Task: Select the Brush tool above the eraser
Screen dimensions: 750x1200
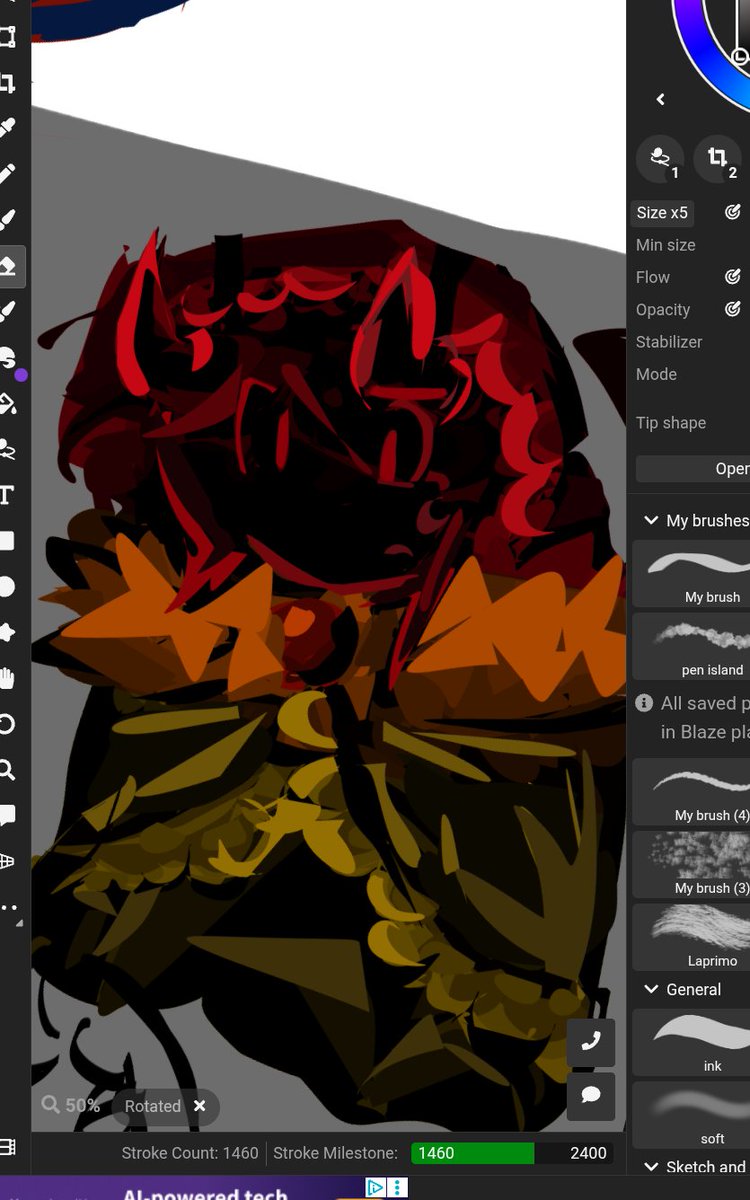Action: (x=6, y=221)
